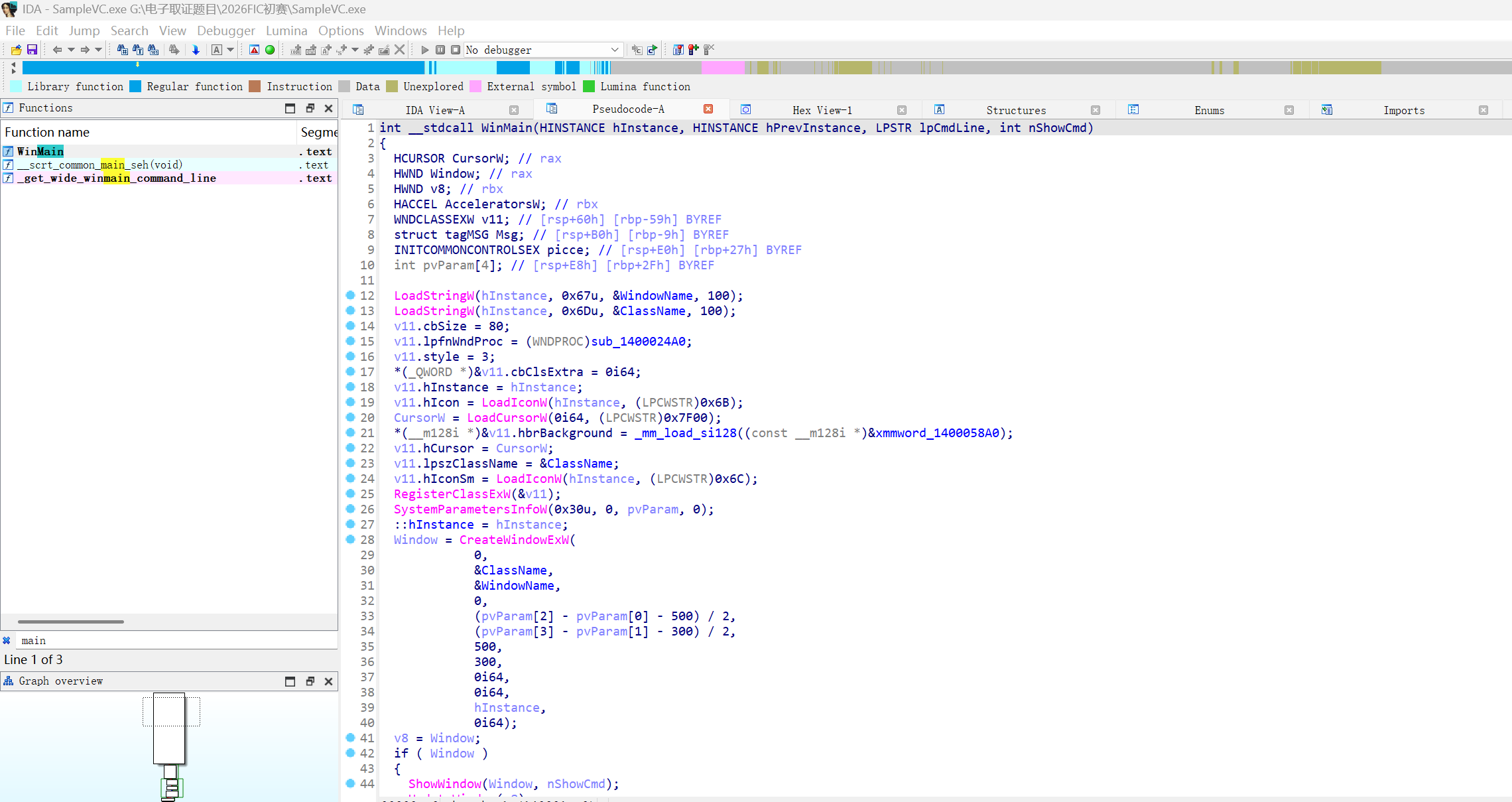Click the Regular function legend swatch

(x=135, y=86)
